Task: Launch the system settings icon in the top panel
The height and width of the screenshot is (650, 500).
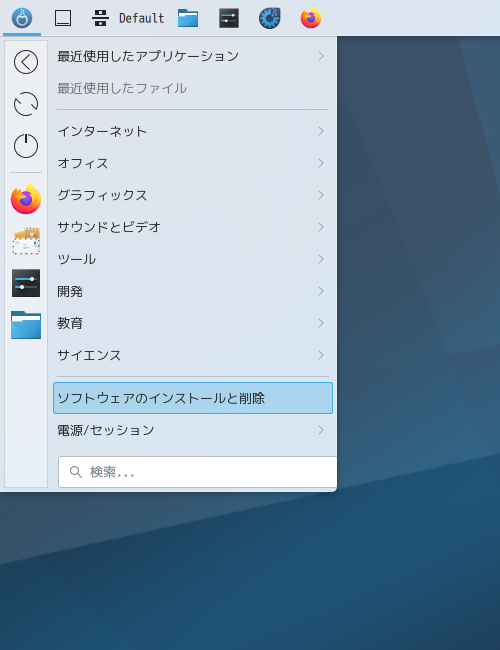Action: (229, 18)
